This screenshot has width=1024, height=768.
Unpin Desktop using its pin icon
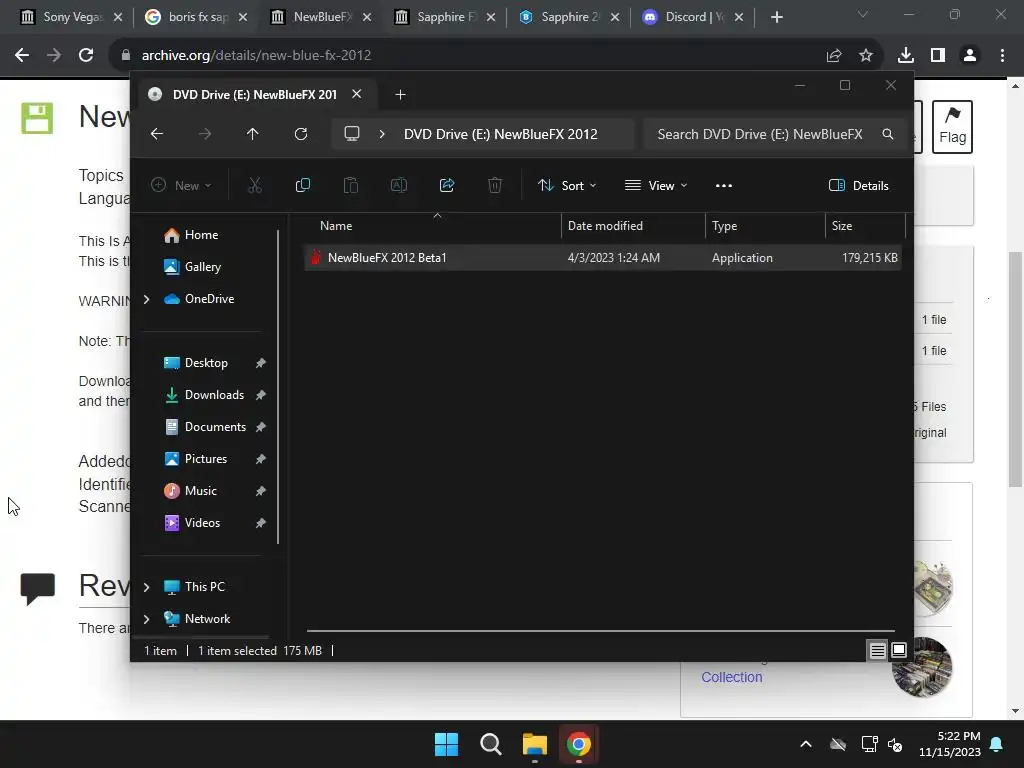[x=261, y=363]
